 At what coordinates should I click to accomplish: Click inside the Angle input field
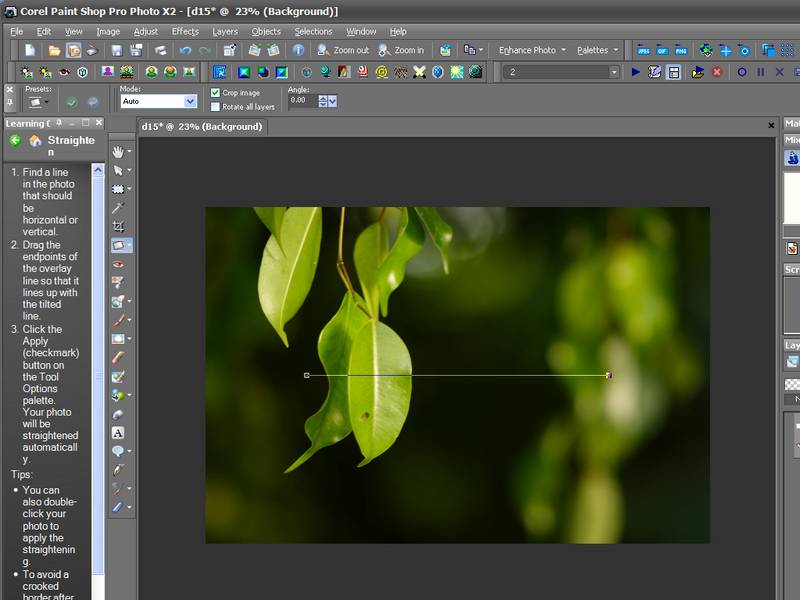coord(301,101)
